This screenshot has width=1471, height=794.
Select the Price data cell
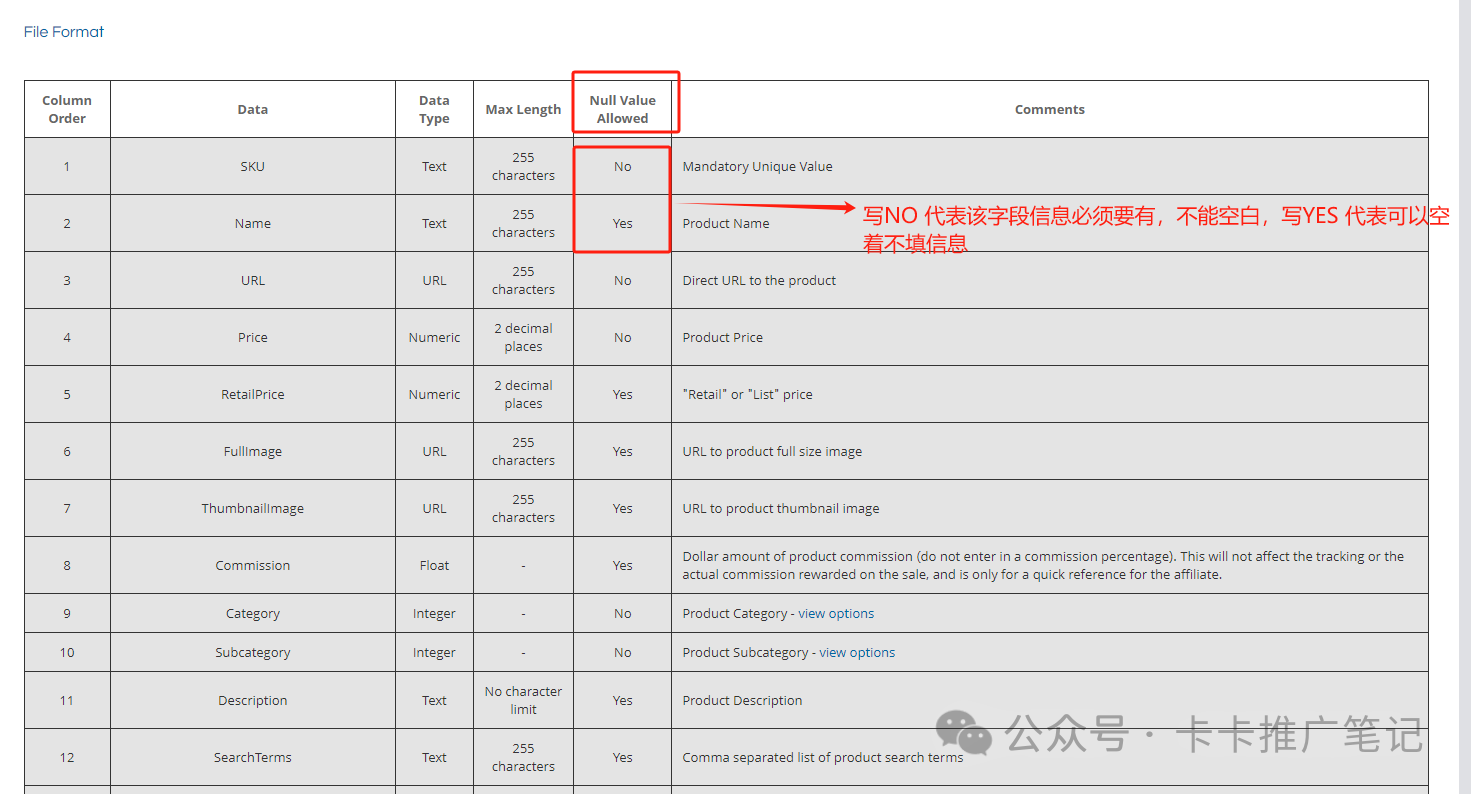(x=253, y=337)
